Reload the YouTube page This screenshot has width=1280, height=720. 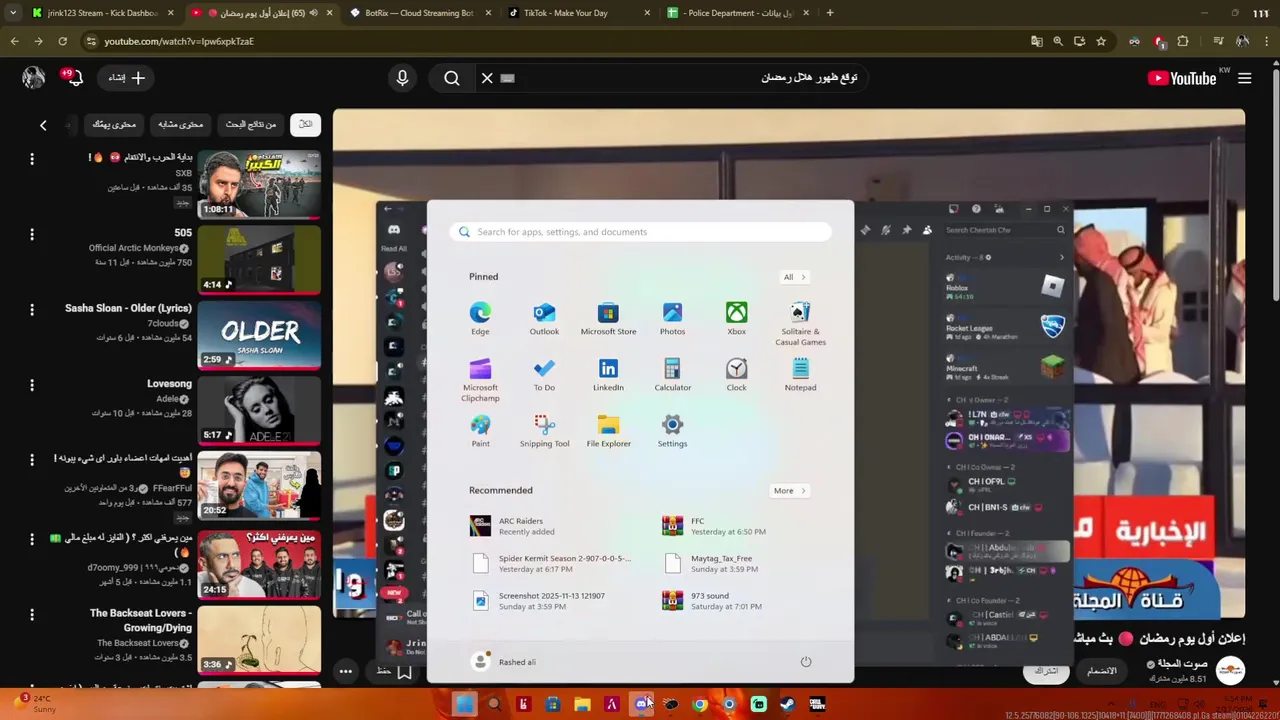coord(62,41)
